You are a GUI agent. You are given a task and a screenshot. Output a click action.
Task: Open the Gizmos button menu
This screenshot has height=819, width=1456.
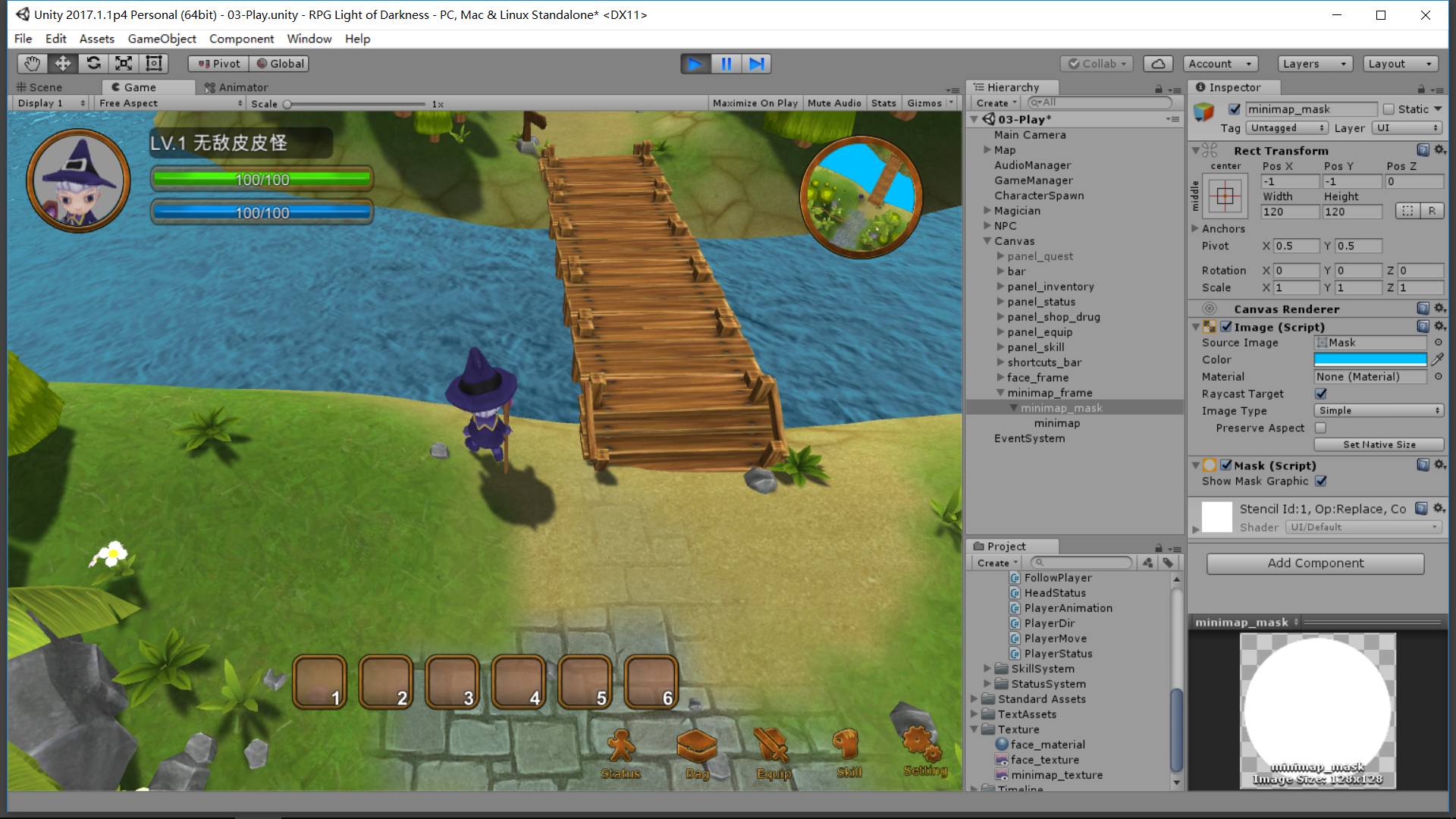coord(930,103)
